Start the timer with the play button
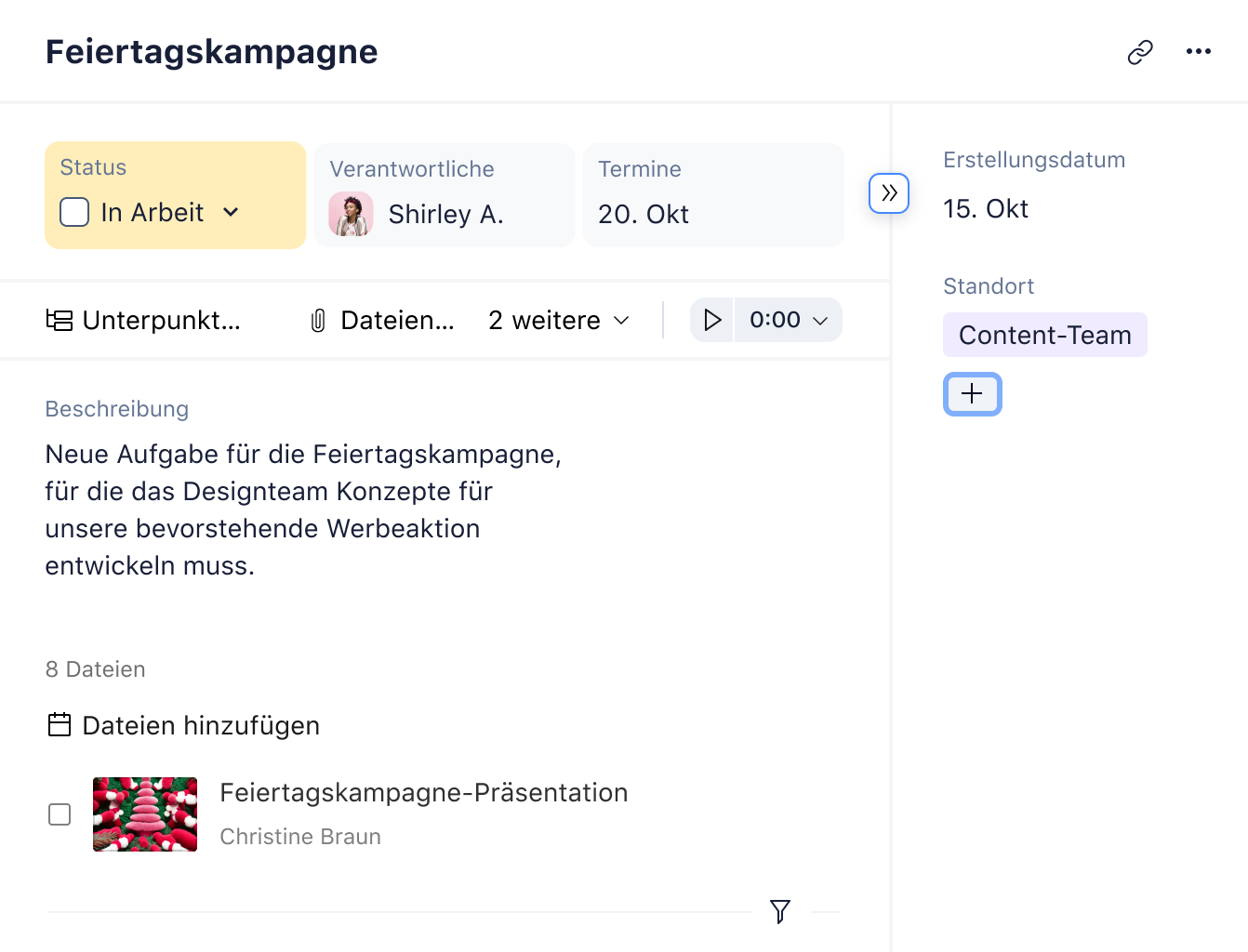The image size is (1248, 952). 712,320
